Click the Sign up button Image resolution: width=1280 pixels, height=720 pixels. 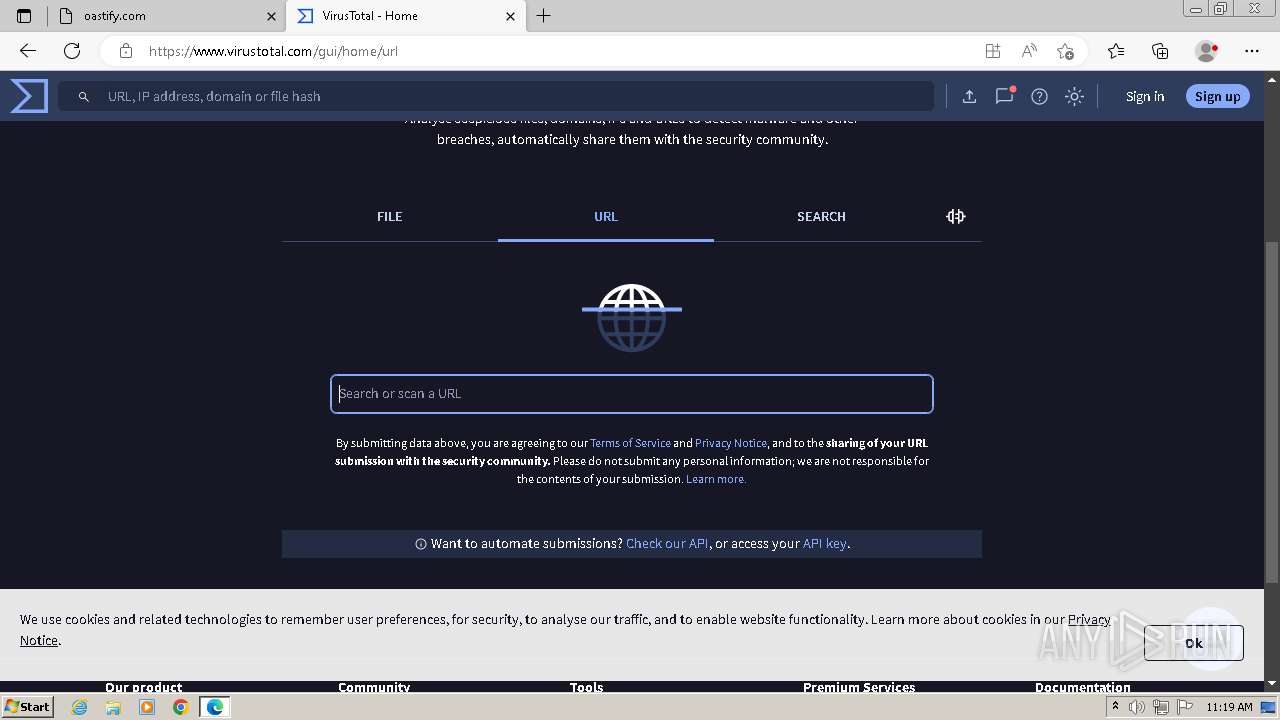point(1217,96)
